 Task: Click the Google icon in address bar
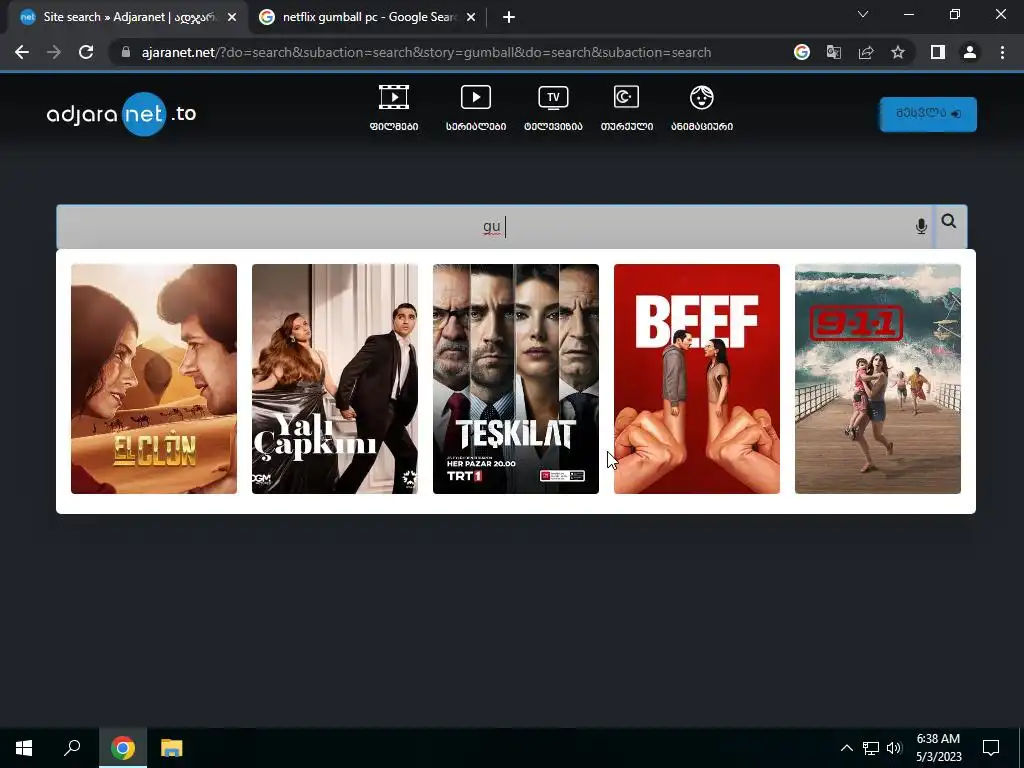pos(801,52)
